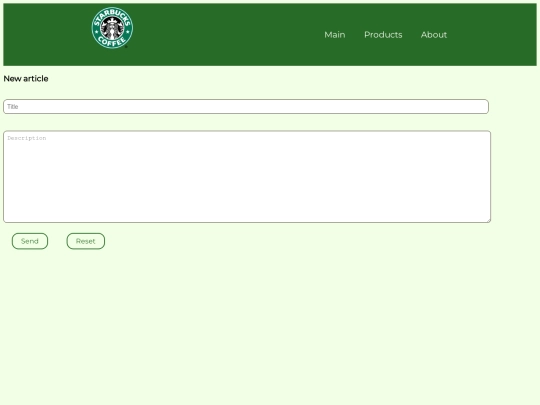Focus the Title input field
This screenshot has height=405, width=540.
(246, 106)
